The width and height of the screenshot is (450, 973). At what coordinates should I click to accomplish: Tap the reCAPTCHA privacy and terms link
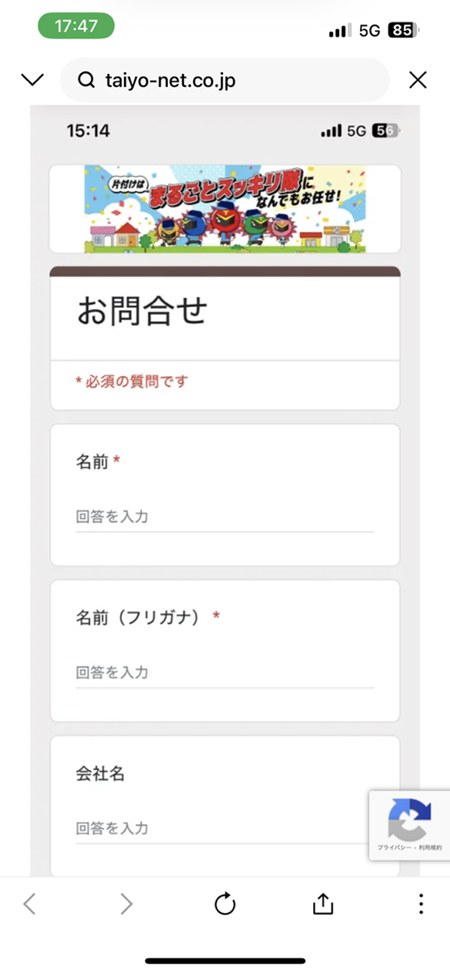[410, 848]
